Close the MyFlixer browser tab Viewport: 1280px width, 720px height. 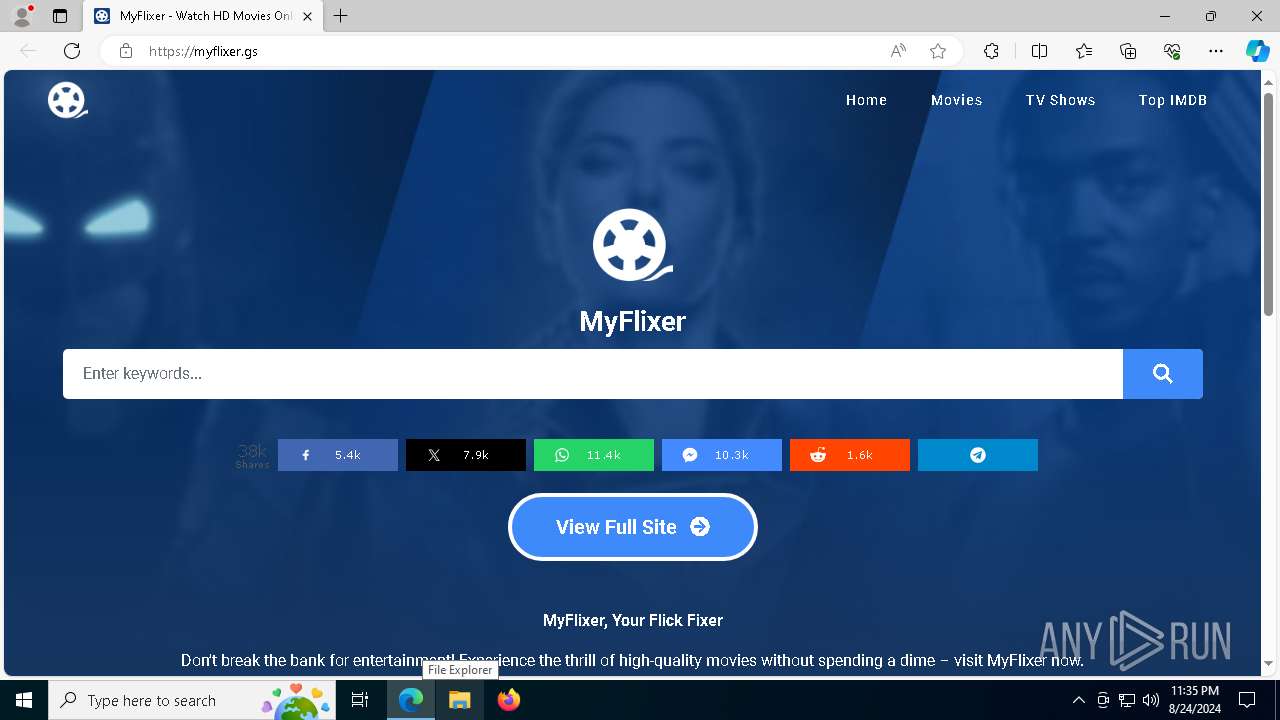(x=307, y=16)
